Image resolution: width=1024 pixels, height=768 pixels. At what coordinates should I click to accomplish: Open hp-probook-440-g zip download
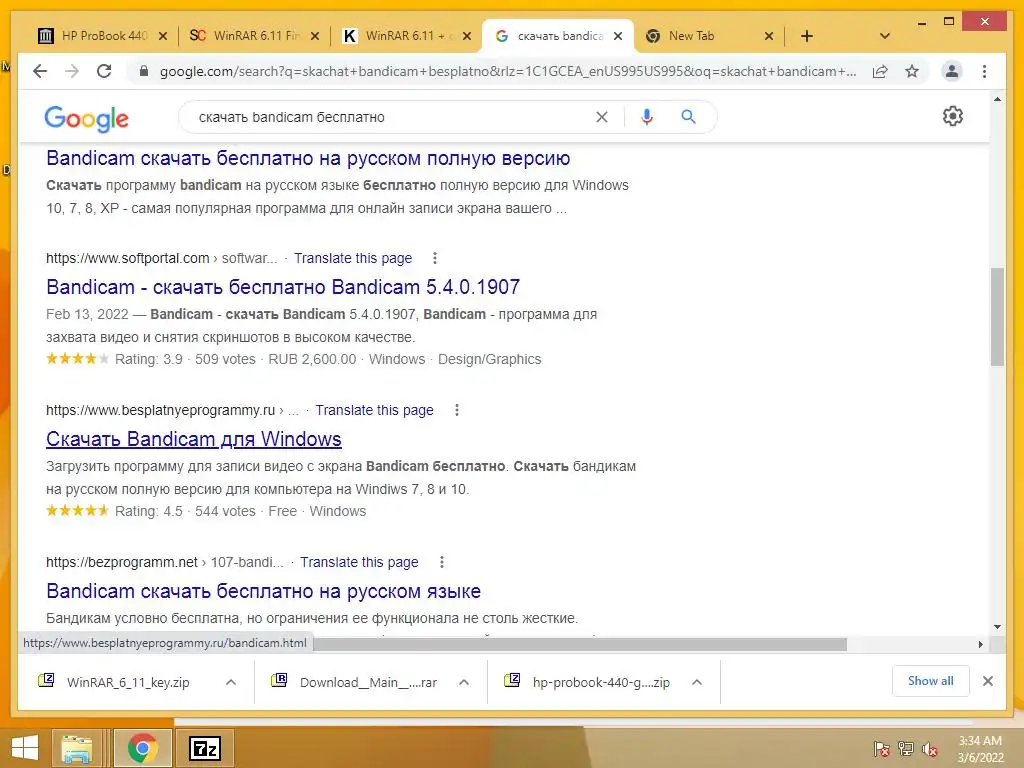coord(589,682)
